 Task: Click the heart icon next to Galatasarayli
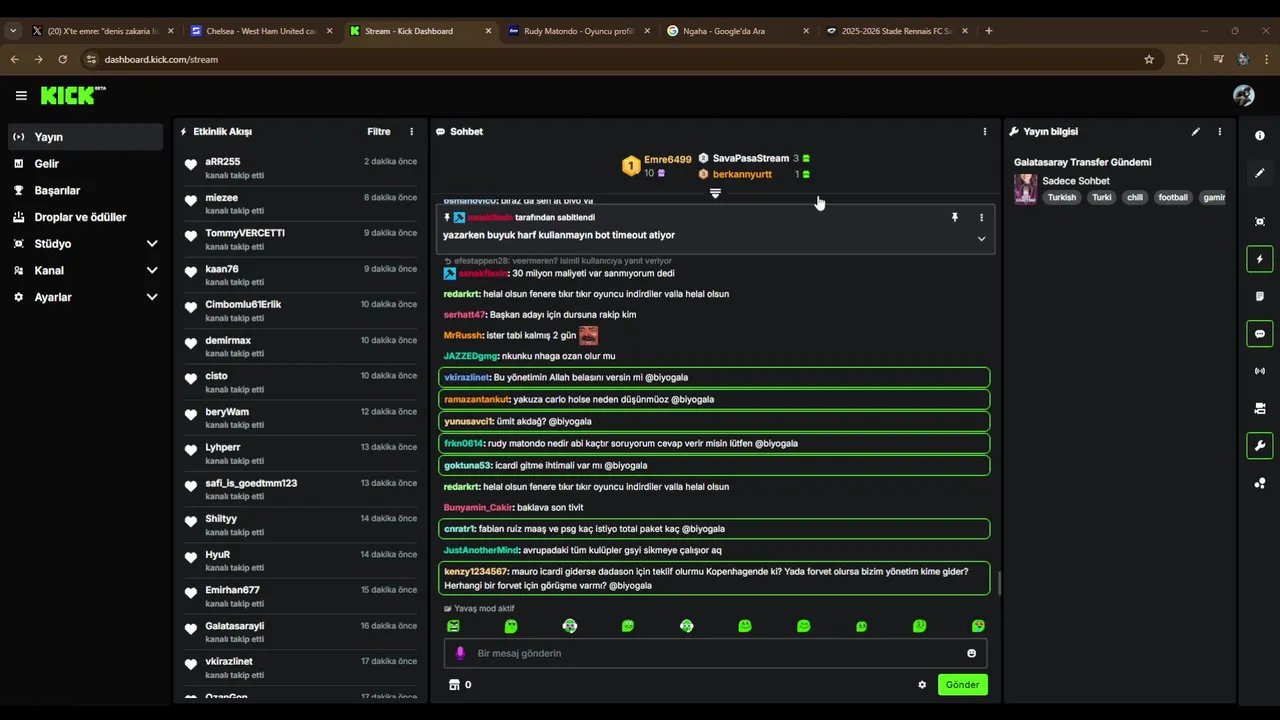point(191,629)
